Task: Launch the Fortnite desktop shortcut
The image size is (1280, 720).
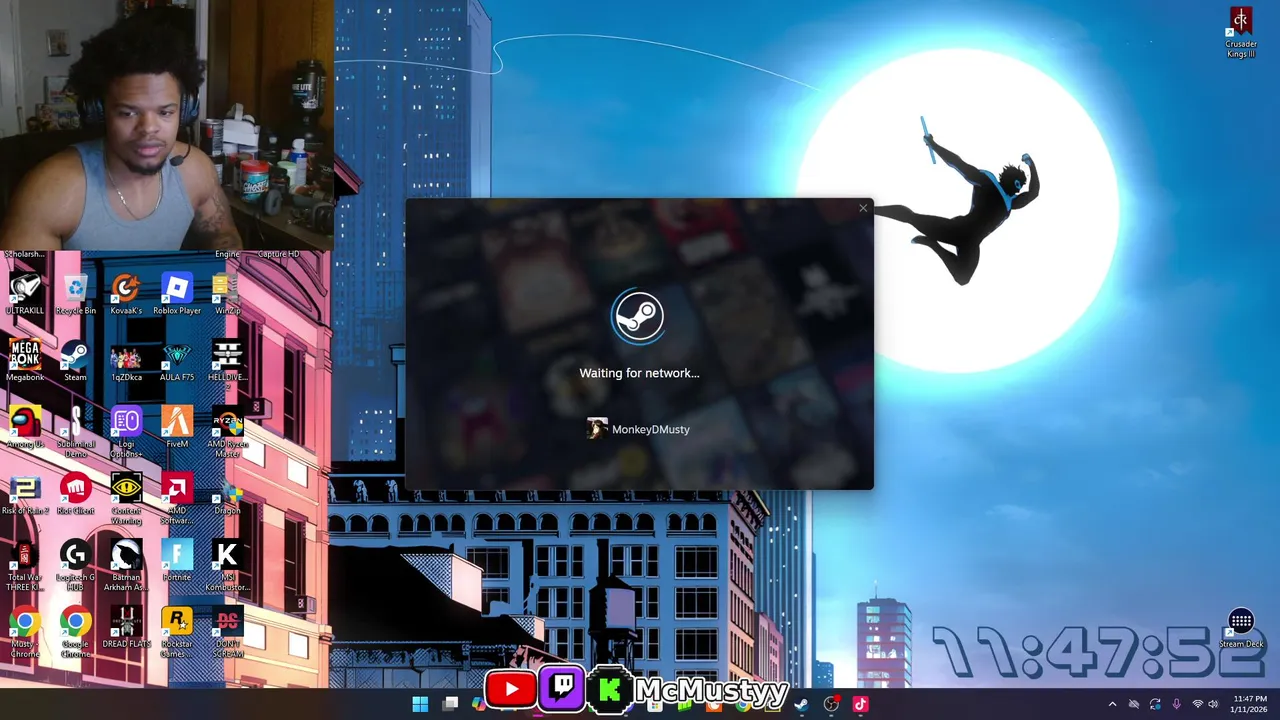Action: (177, 562)
